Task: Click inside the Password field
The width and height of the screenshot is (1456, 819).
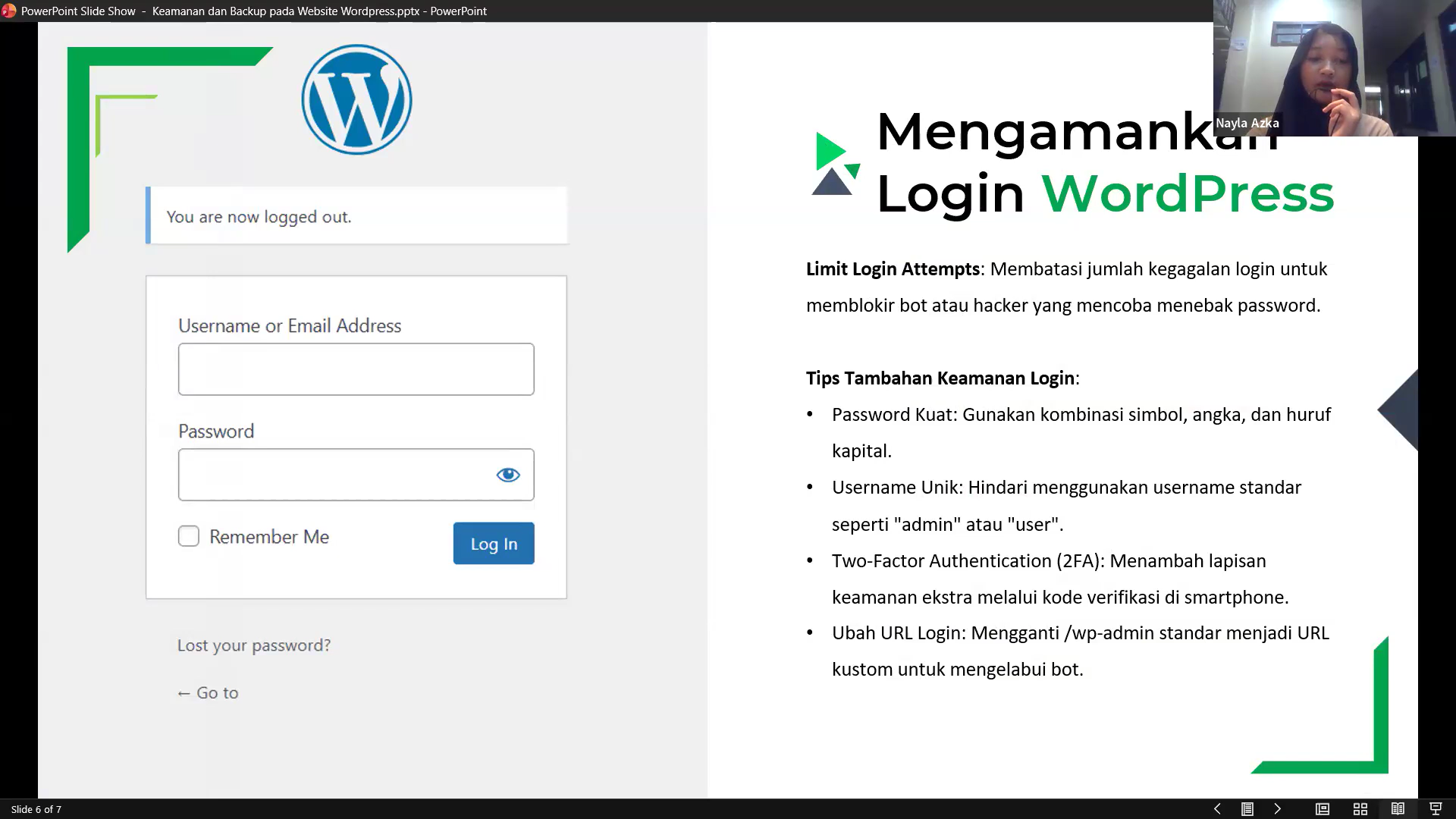Action: click(x=334, y=475)
